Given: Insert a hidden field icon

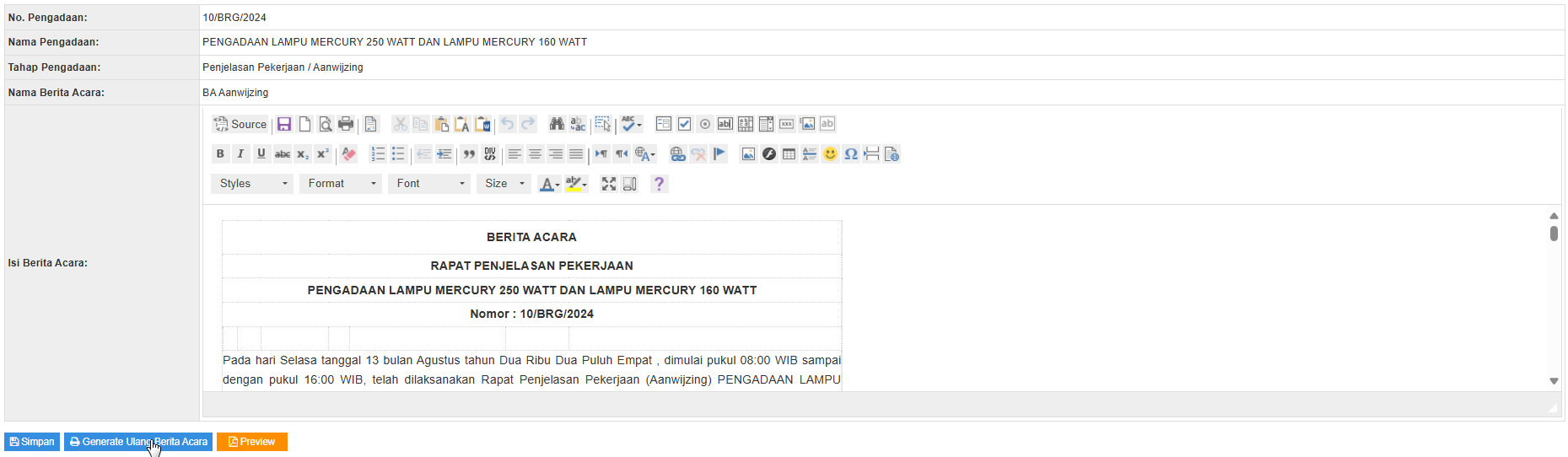Looking at the screenshot, I should pyautogui.click(x=827, y=124).
